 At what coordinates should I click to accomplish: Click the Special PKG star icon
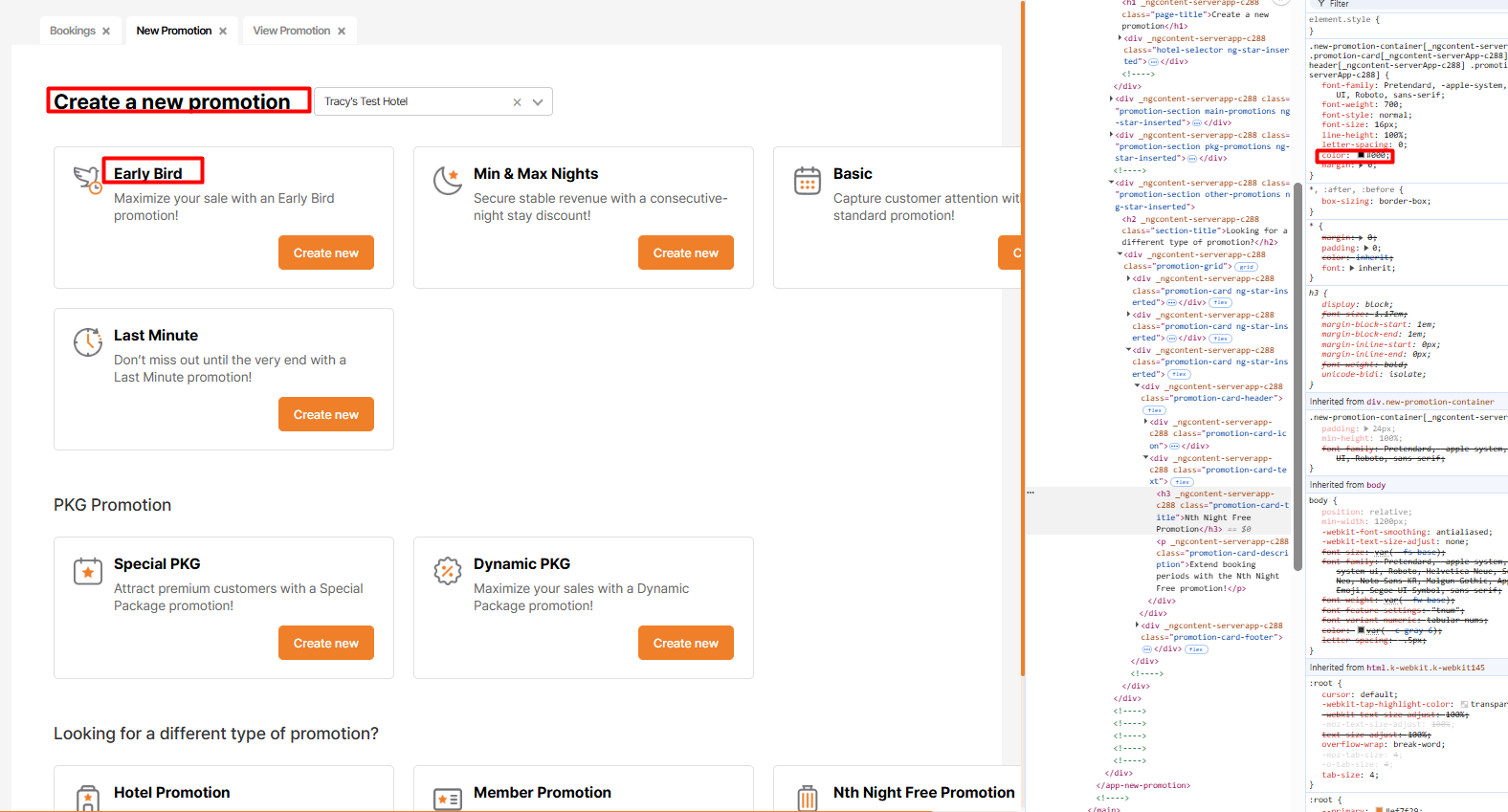pyautogui.click(x=87, y=571)
